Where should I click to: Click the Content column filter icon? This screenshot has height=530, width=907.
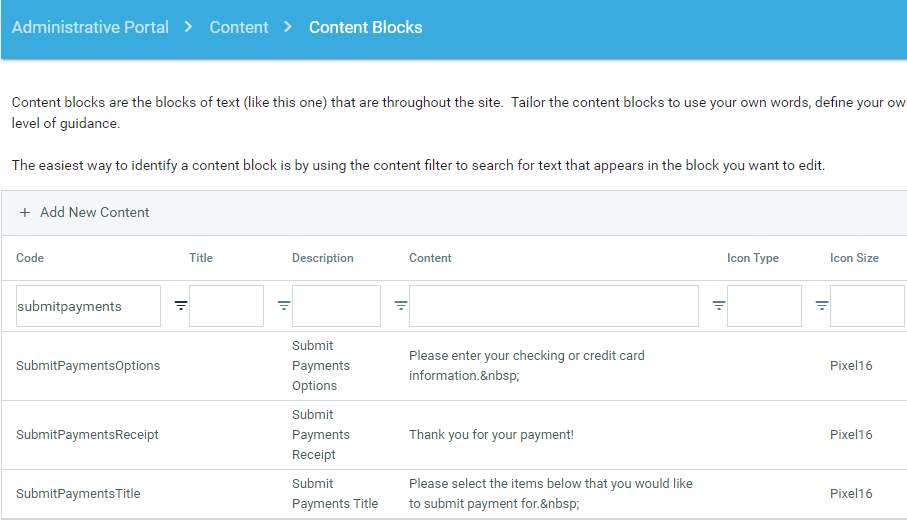coord(719,306)
